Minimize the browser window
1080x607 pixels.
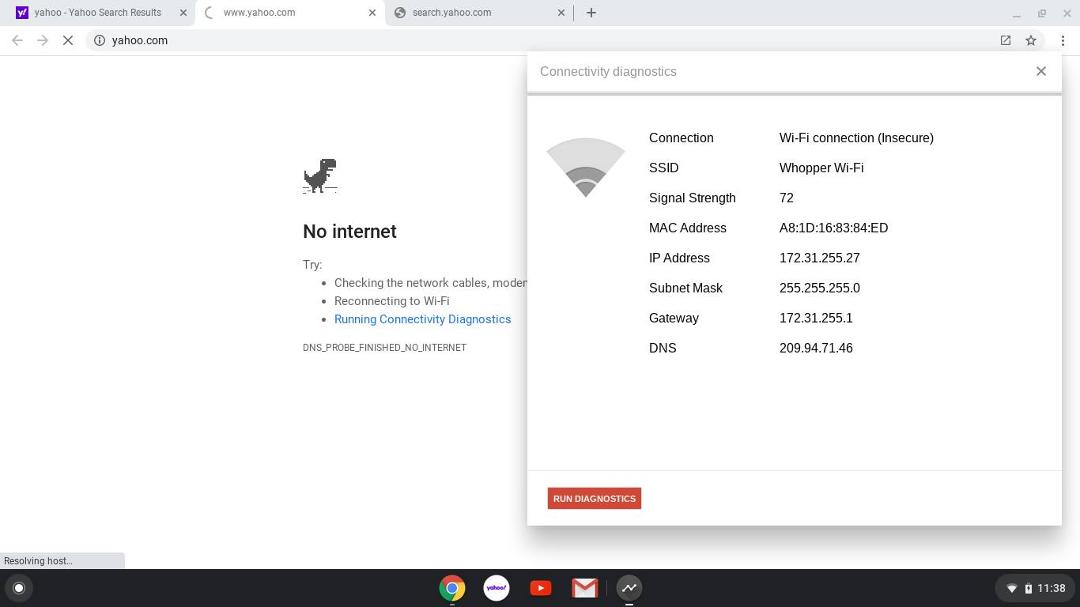(x=1016, y=13)
